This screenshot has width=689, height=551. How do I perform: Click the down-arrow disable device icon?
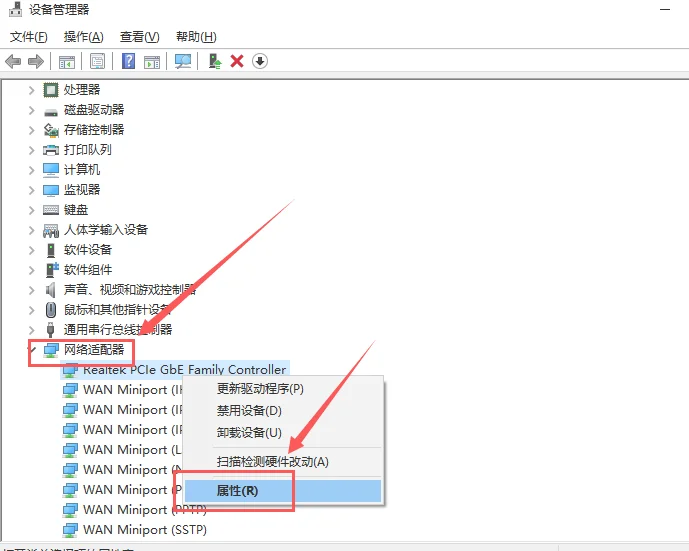coord(260,61)
